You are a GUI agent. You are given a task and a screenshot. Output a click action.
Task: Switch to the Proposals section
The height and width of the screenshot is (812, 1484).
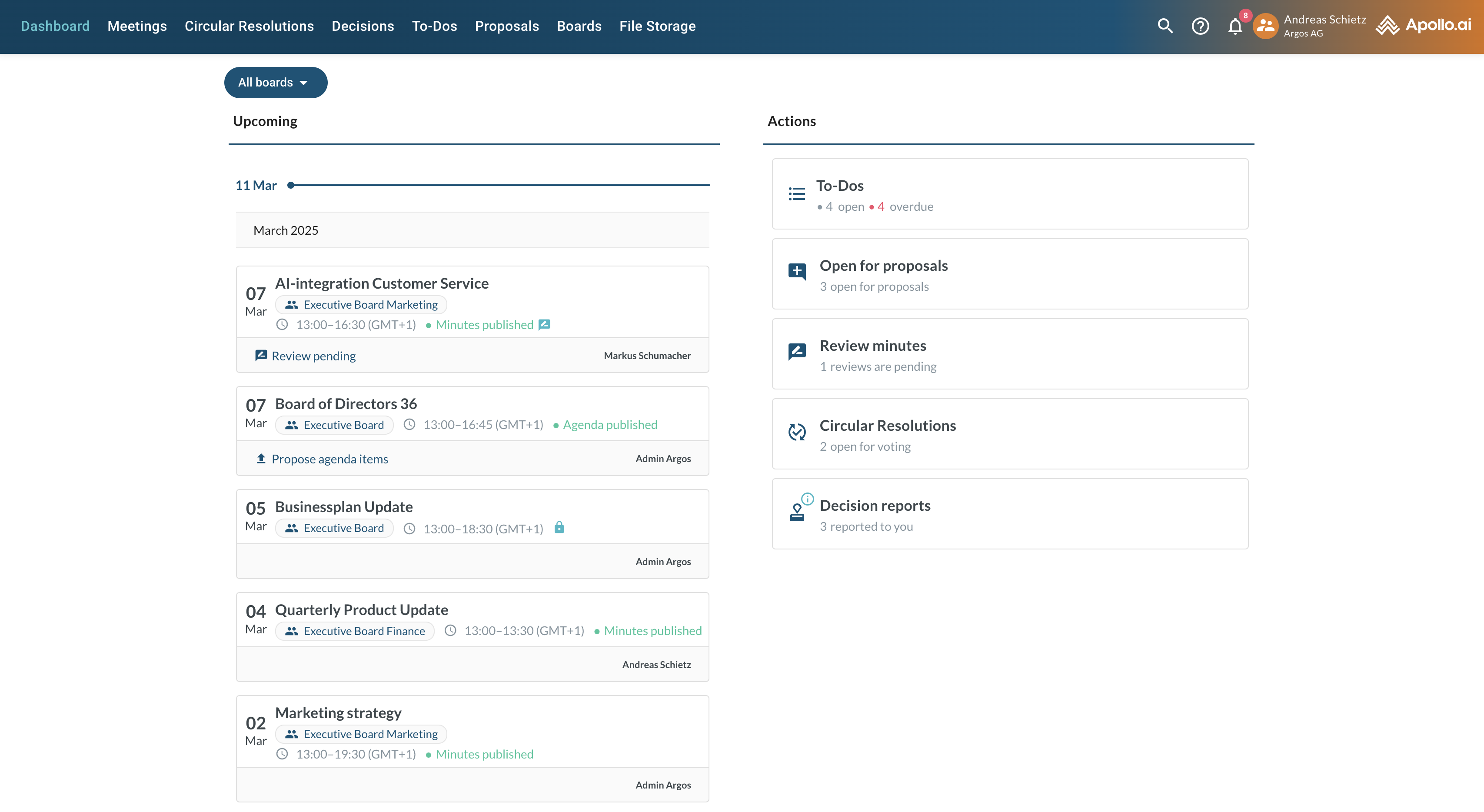pyautogui.click(x=506, y=26)
